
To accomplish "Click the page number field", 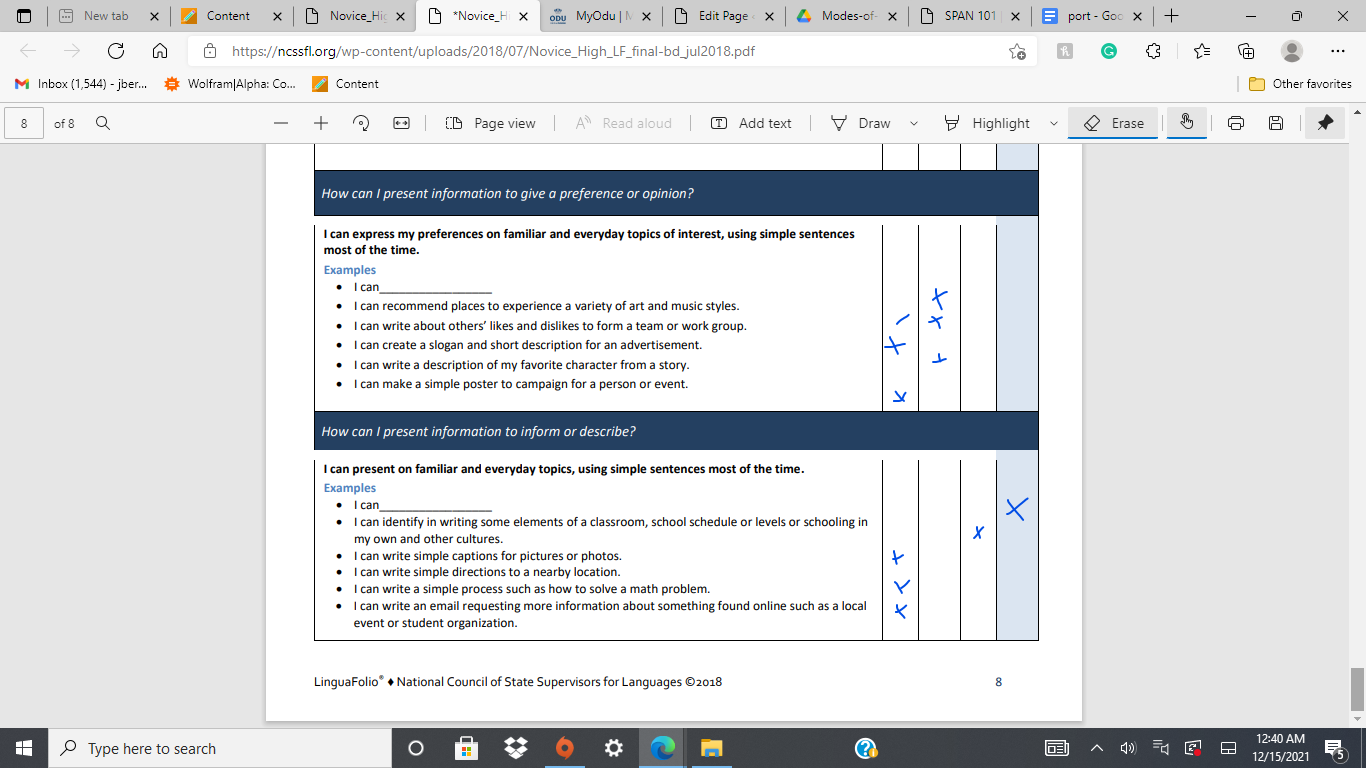I will click(24, 123).
